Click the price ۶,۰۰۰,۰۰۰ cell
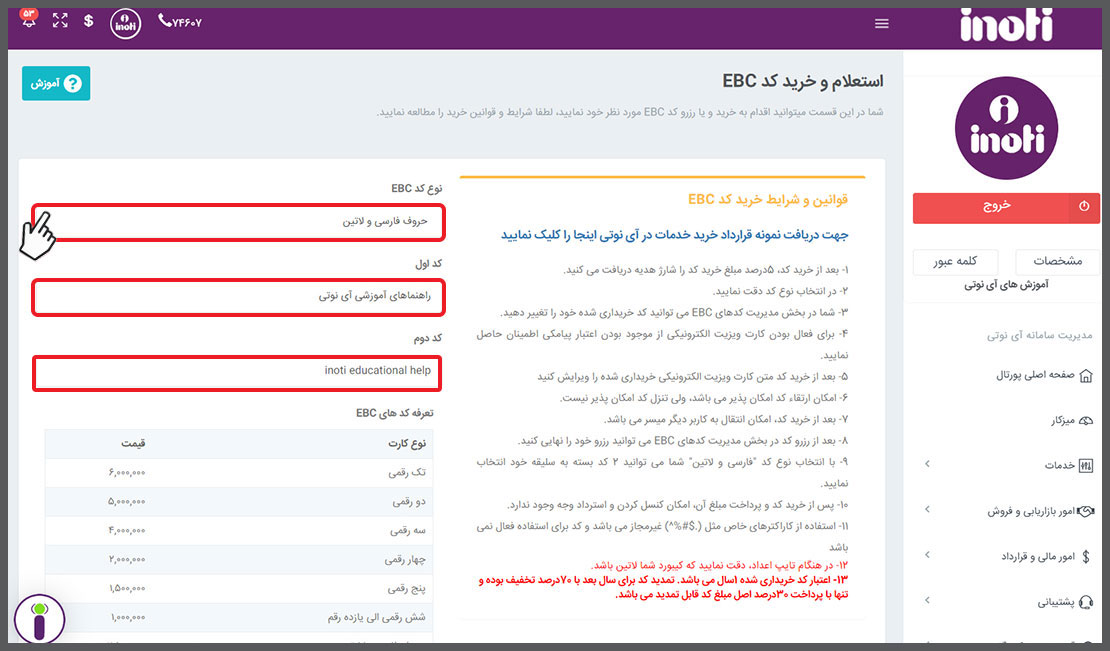 click(127, 473)
